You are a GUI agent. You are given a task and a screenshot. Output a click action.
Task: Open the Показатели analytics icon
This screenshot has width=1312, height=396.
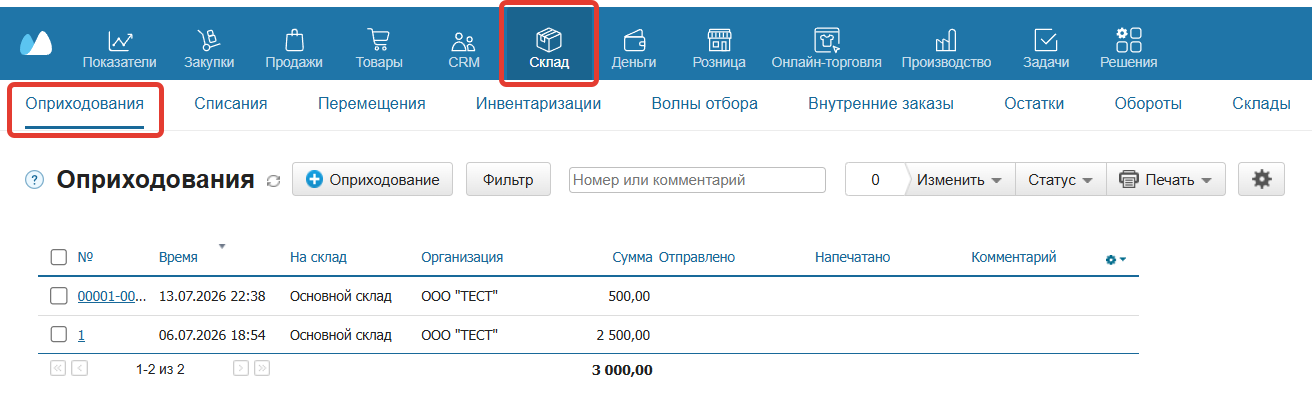point(120,41)
